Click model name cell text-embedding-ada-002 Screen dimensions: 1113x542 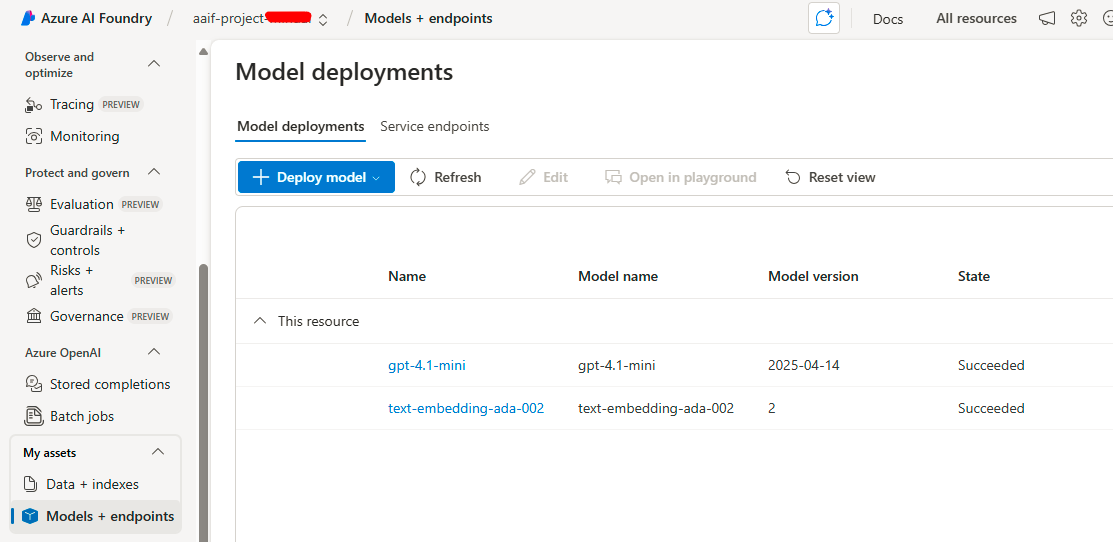(x=656, y=408)
